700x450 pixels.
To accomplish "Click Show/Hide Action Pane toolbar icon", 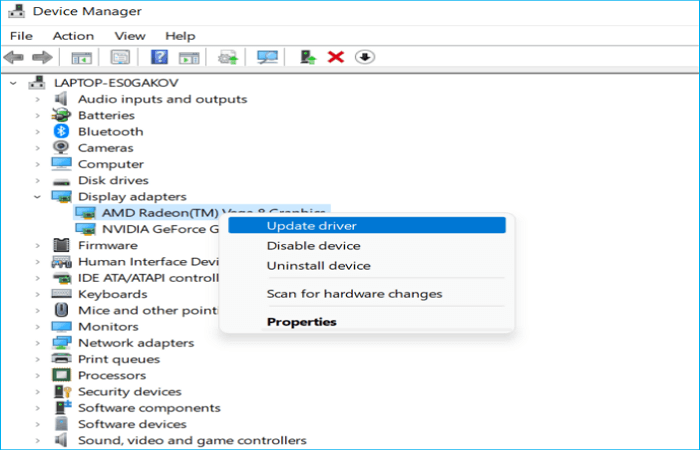I will (x=189, y=58).
